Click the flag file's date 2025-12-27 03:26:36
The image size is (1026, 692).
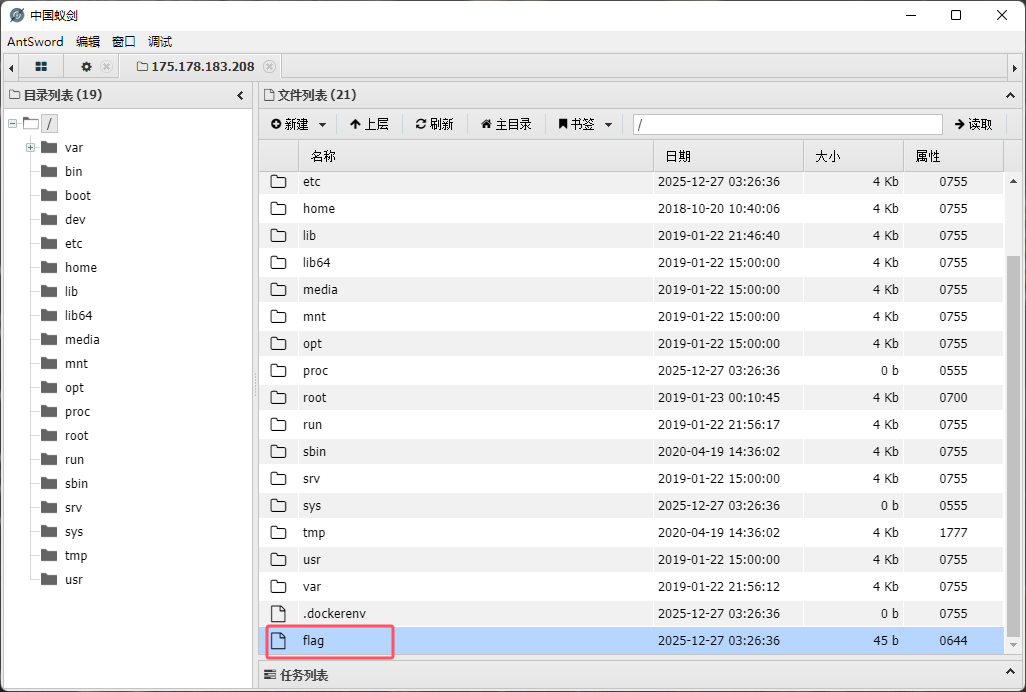tap(718, 641)
